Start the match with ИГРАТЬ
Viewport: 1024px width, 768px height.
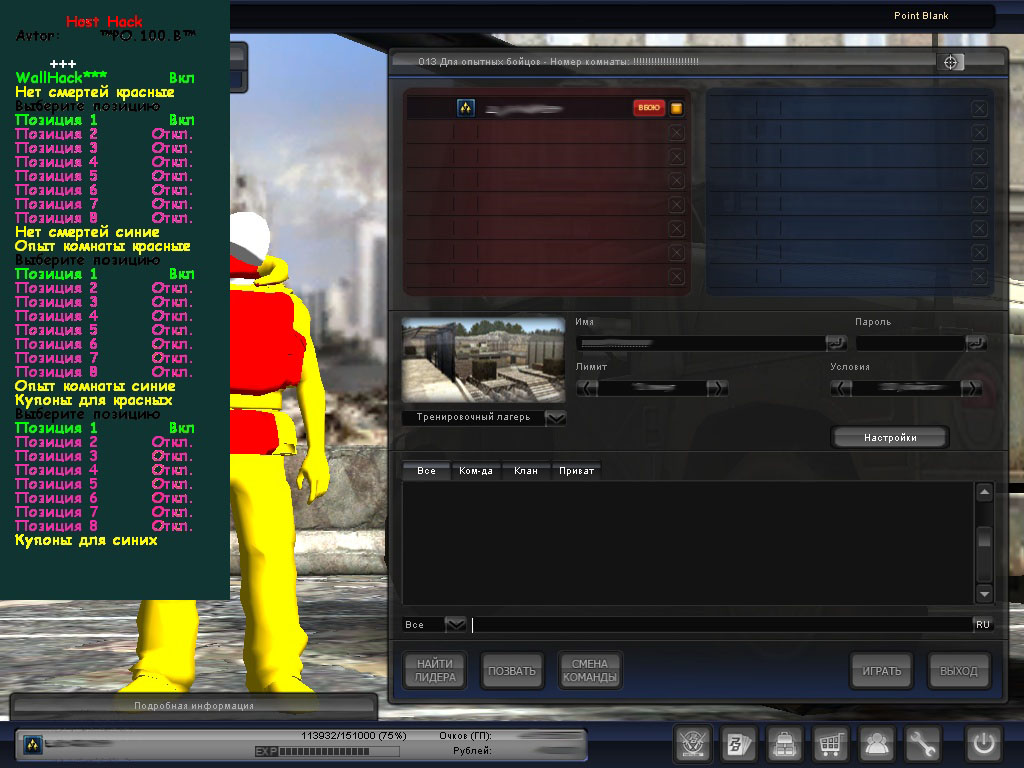[882, 671]
